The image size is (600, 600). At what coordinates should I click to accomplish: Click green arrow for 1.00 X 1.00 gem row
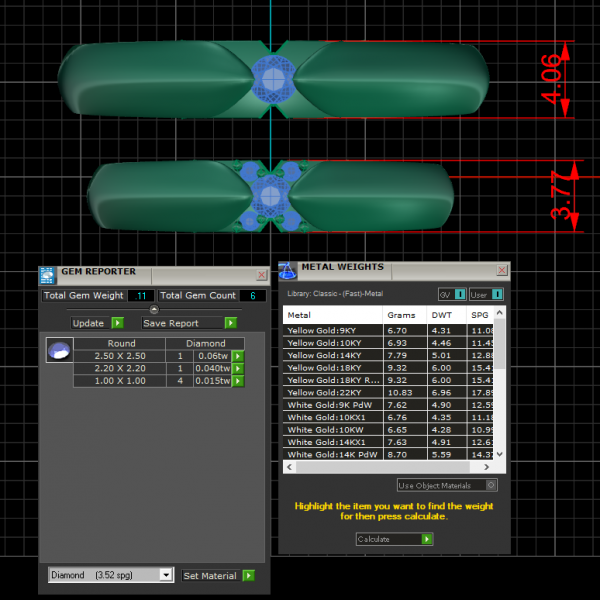[x=238, y=381]
